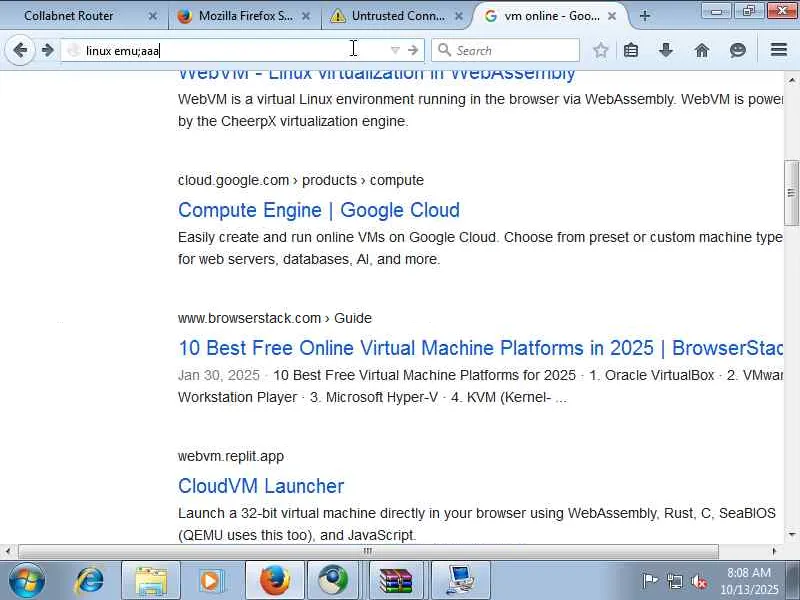Screen dimensions: 800x600
Task: Click the www.browserstack.com › Guide breadcrumb
Action: tap(274, 318)
